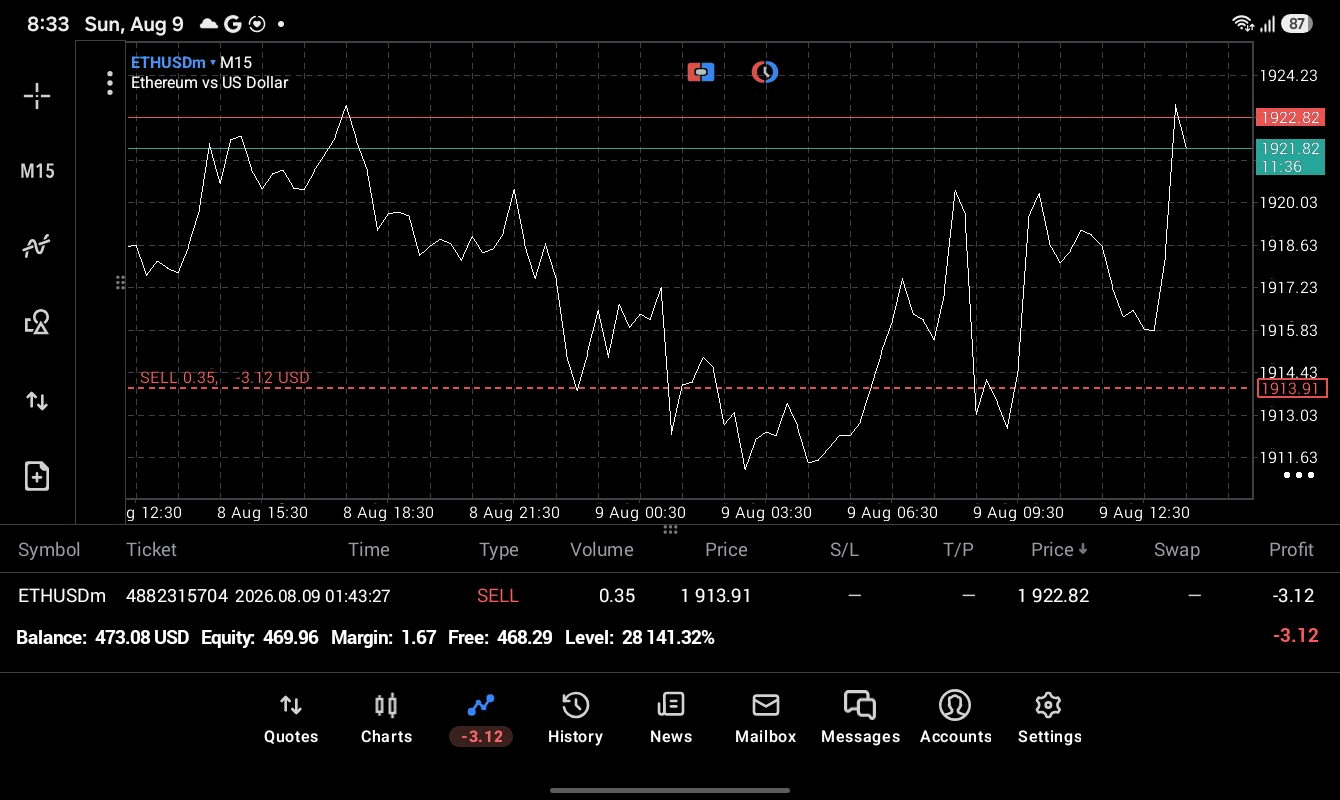Grab the chart-panel divider handle

(x=670, y=529)
